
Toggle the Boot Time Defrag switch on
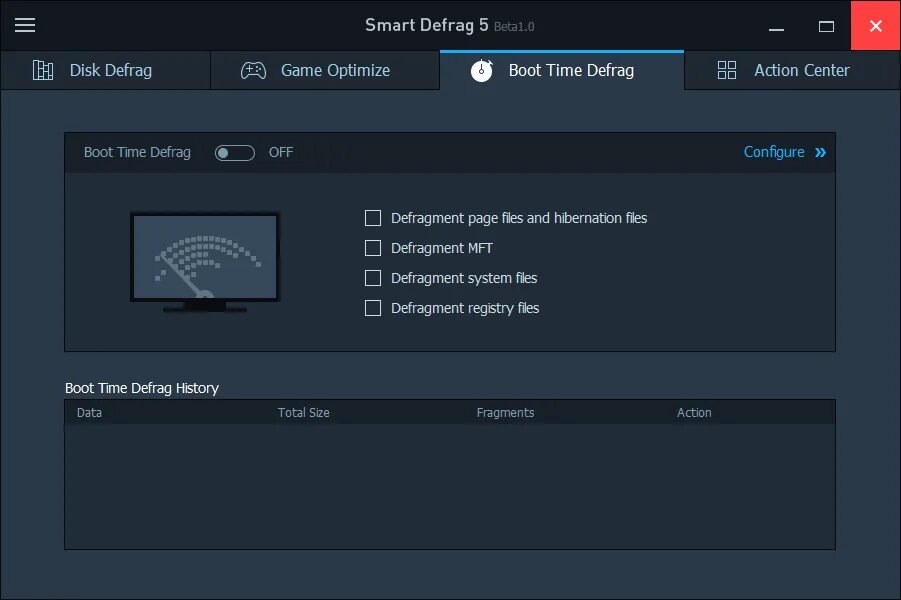[234, 152]
